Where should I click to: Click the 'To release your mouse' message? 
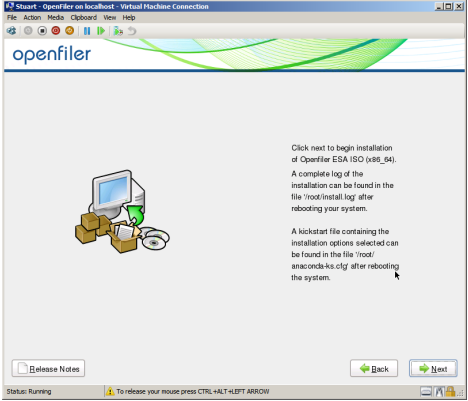pyautogui.click(x=193, y=391)
